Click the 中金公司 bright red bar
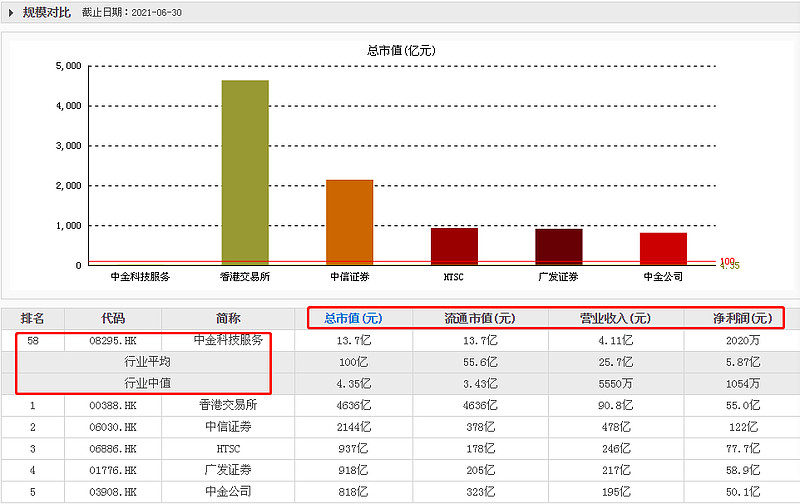Screen dimensions: 800x504 point(663,248)
